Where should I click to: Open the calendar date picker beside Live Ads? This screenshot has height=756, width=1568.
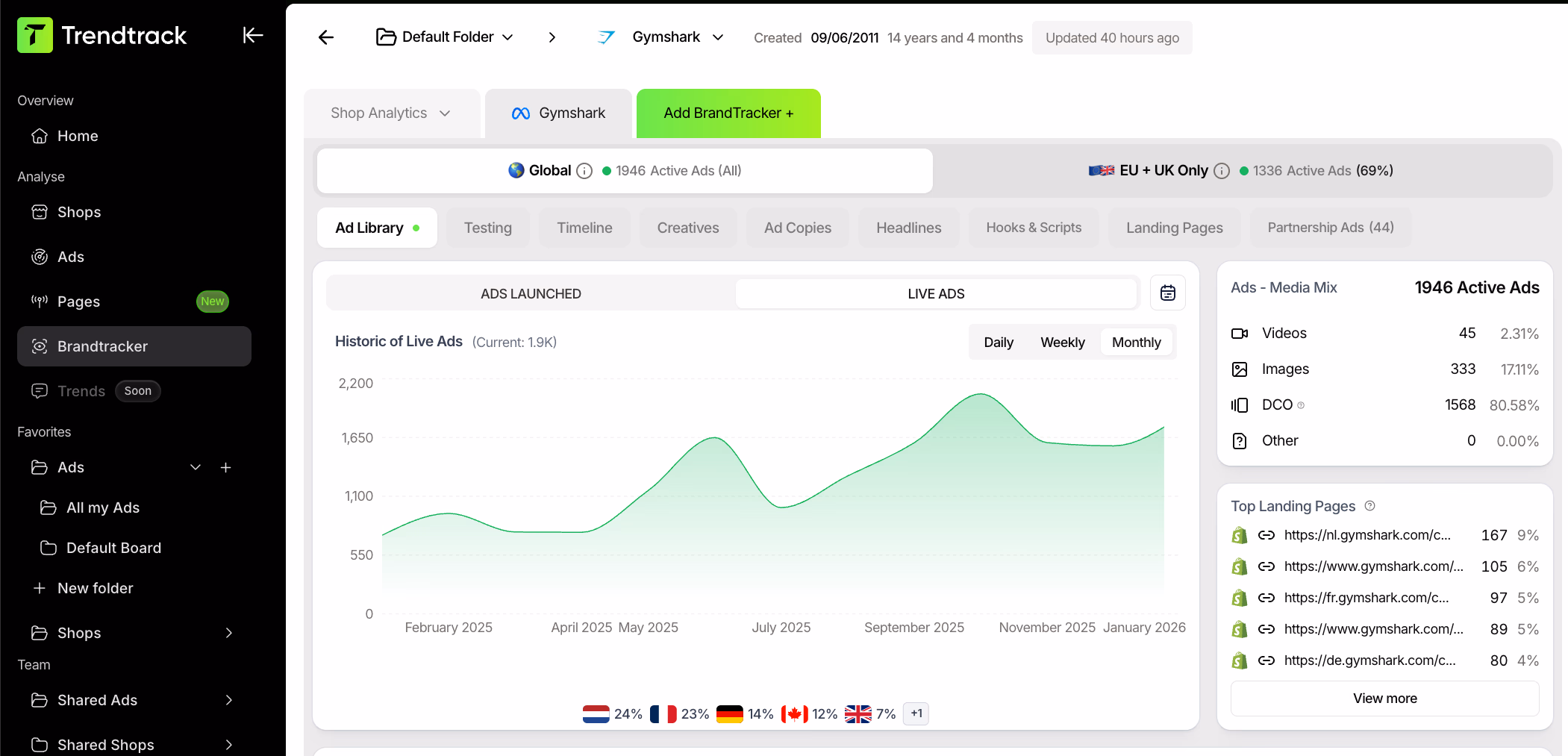[1167, 293]
